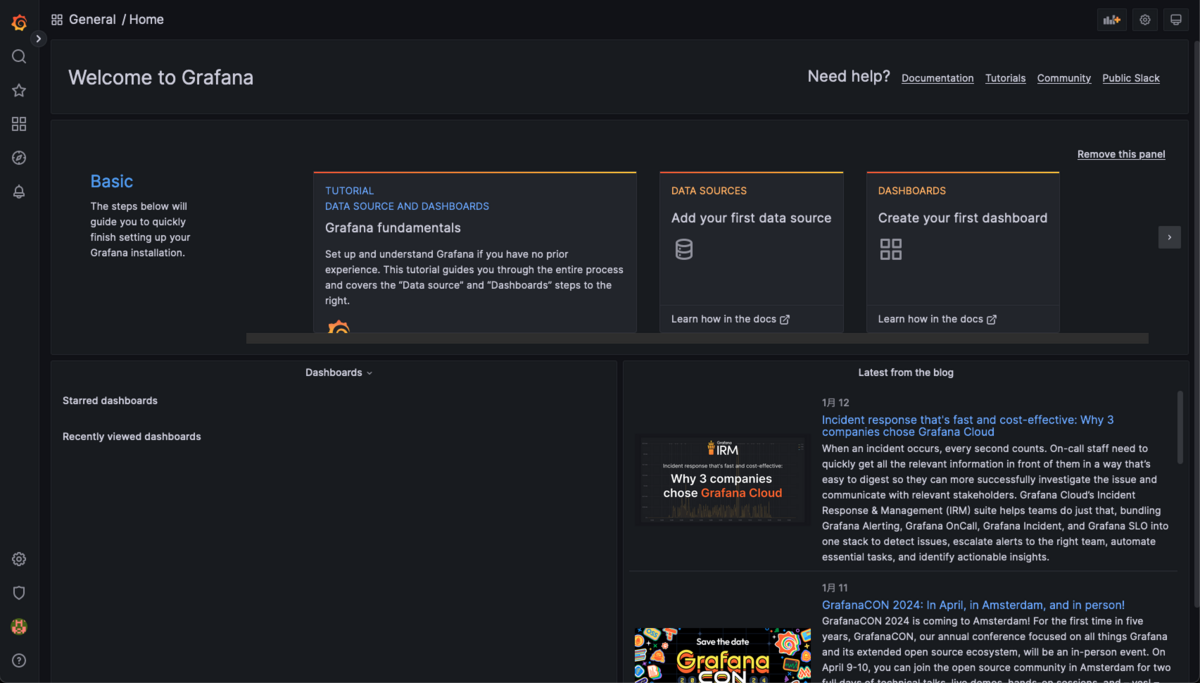Click the database icon in the Data Sources card
The height and width of the screenshot is (683, 1200).
(684, 249)
